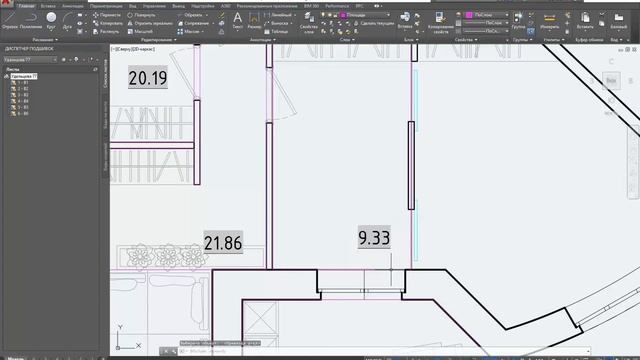Viewport: 640px width, 360px height.
Task: Click the Растянуть (Stretch) tool
Action: [106, 31]
